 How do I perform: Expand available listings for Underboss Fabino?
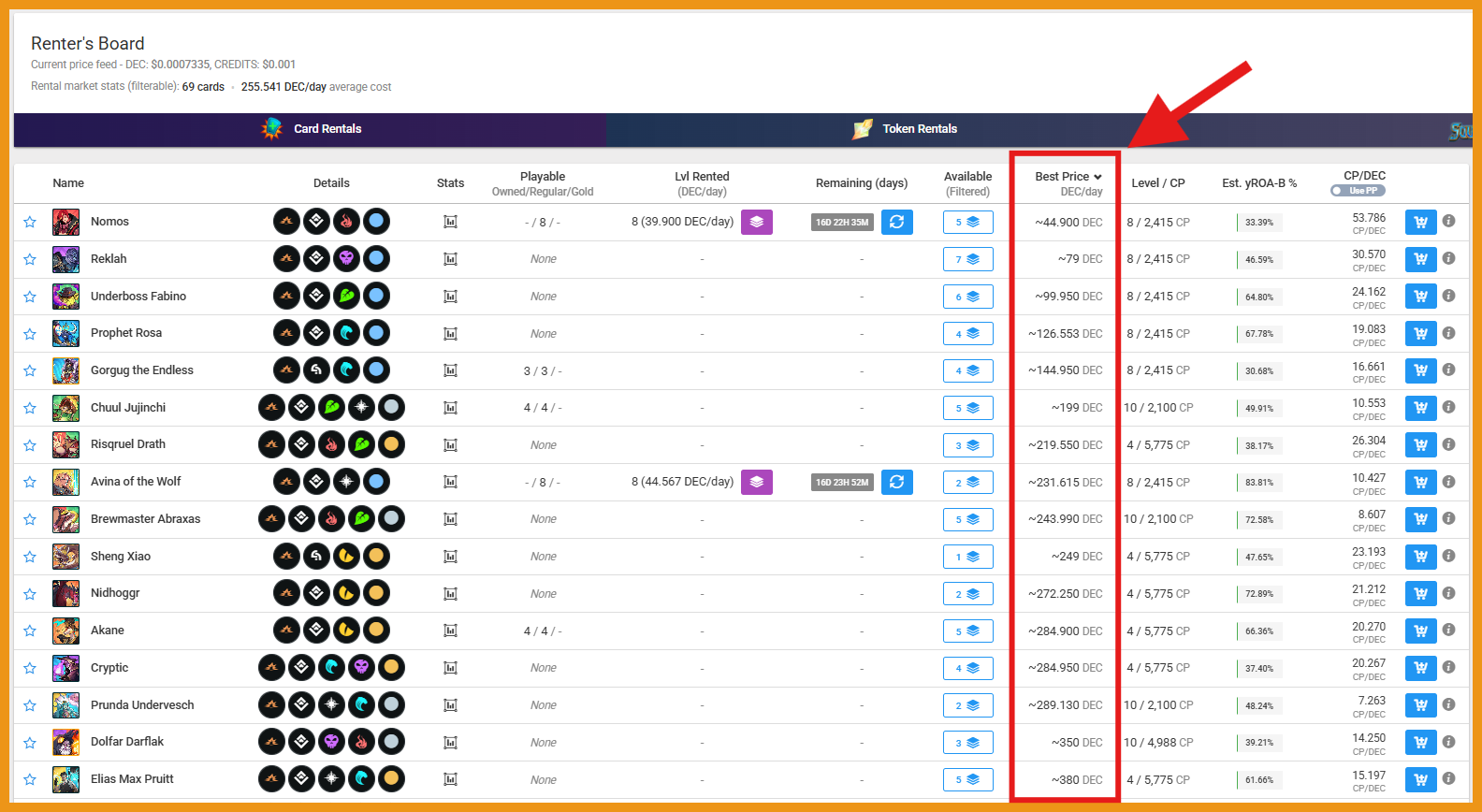point(967,297)
